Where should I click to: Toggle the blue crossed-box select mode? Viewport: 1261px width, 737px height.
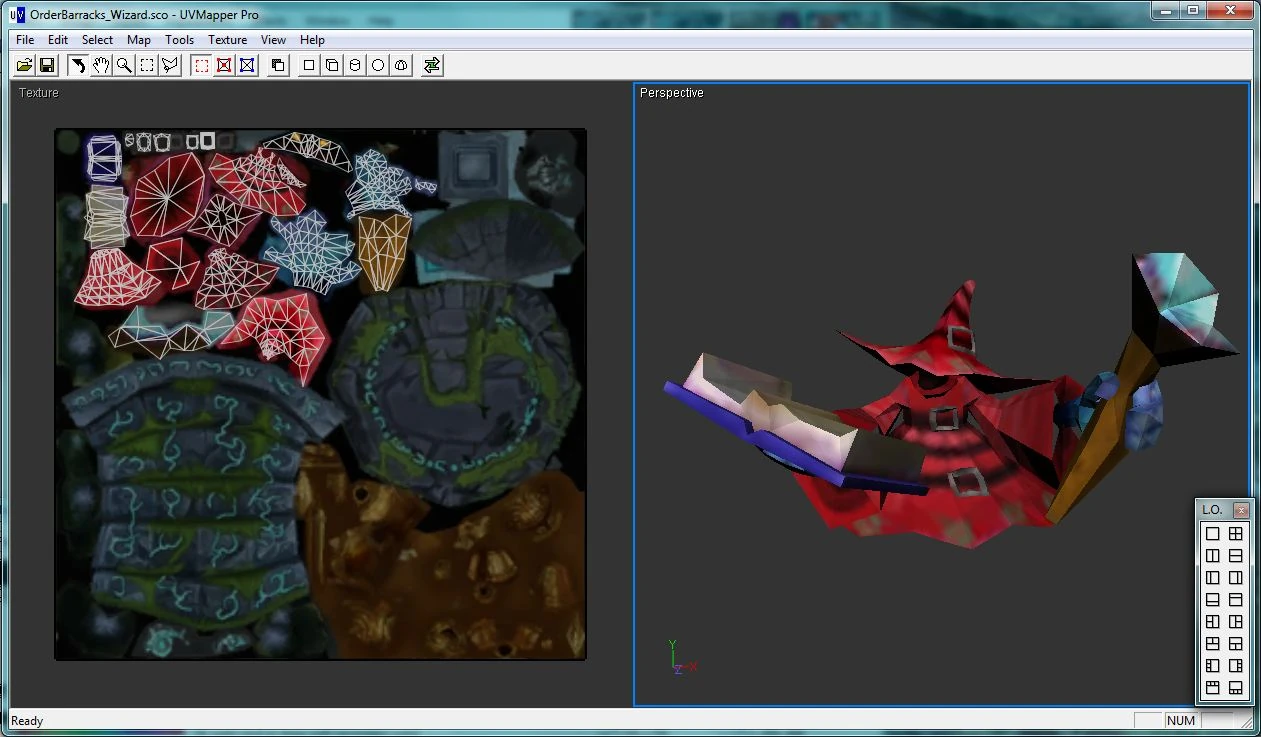(247, 65)
